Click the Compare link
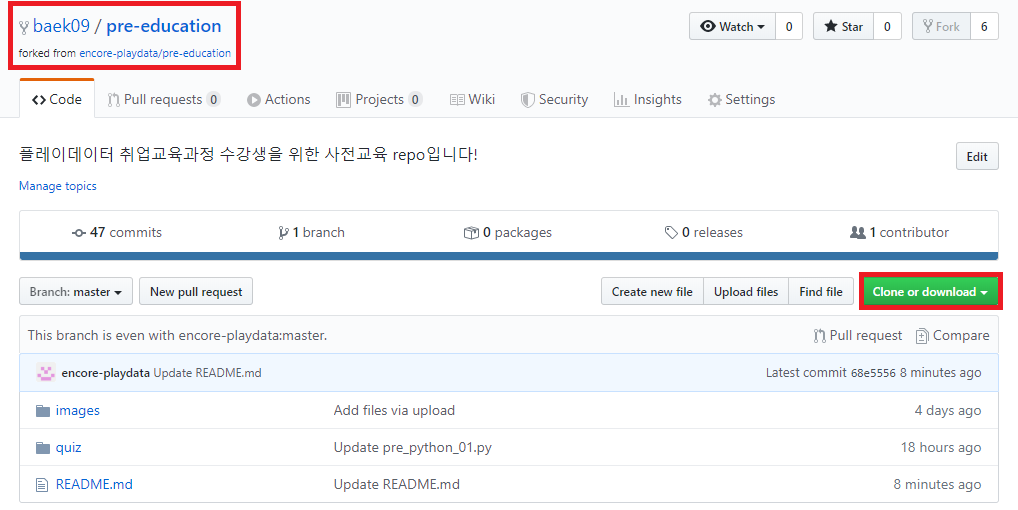1018x510 pixels. pos(952,335)
